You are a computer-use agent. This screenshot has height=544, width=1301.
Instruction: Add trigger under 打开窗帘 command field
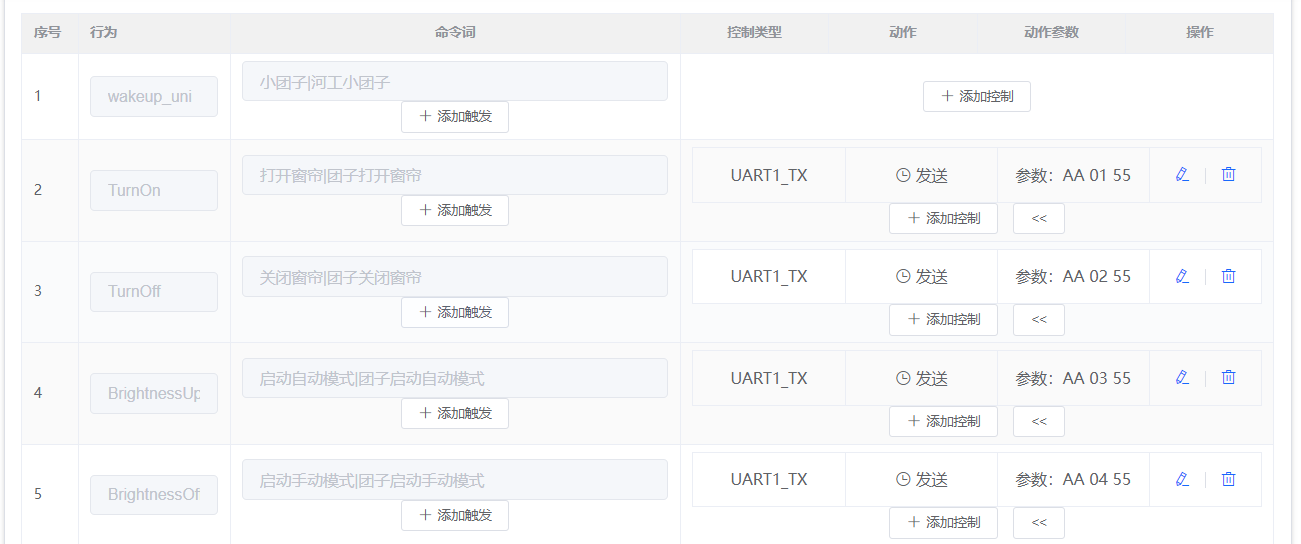click(454, 210)
